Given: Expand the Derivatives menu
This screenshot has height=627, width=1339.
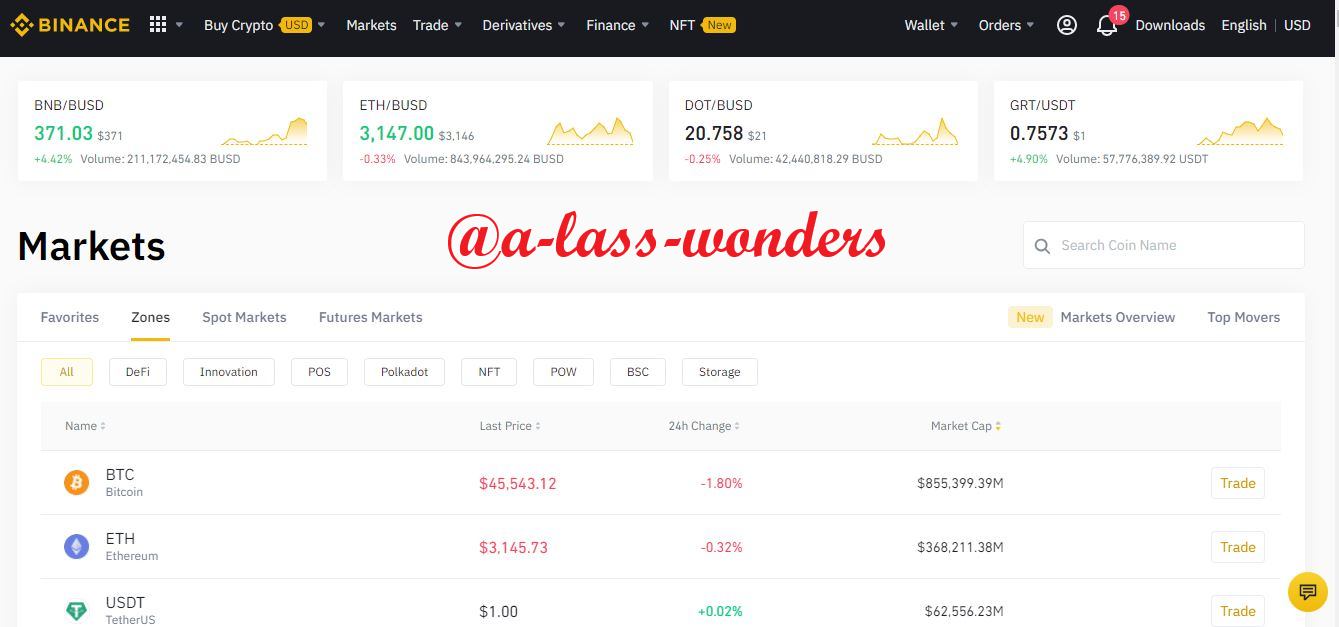Looking at the screenshot, I should (x=524, y=25).
